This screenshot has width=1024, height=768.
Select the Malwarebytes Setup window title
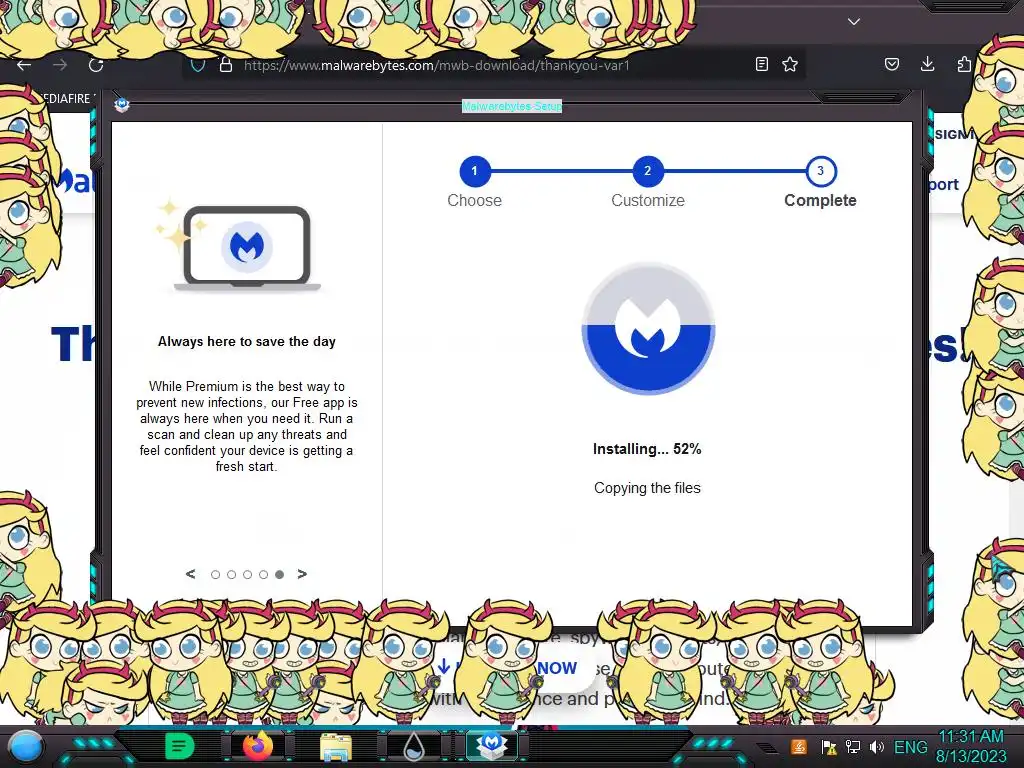point(512,106)
